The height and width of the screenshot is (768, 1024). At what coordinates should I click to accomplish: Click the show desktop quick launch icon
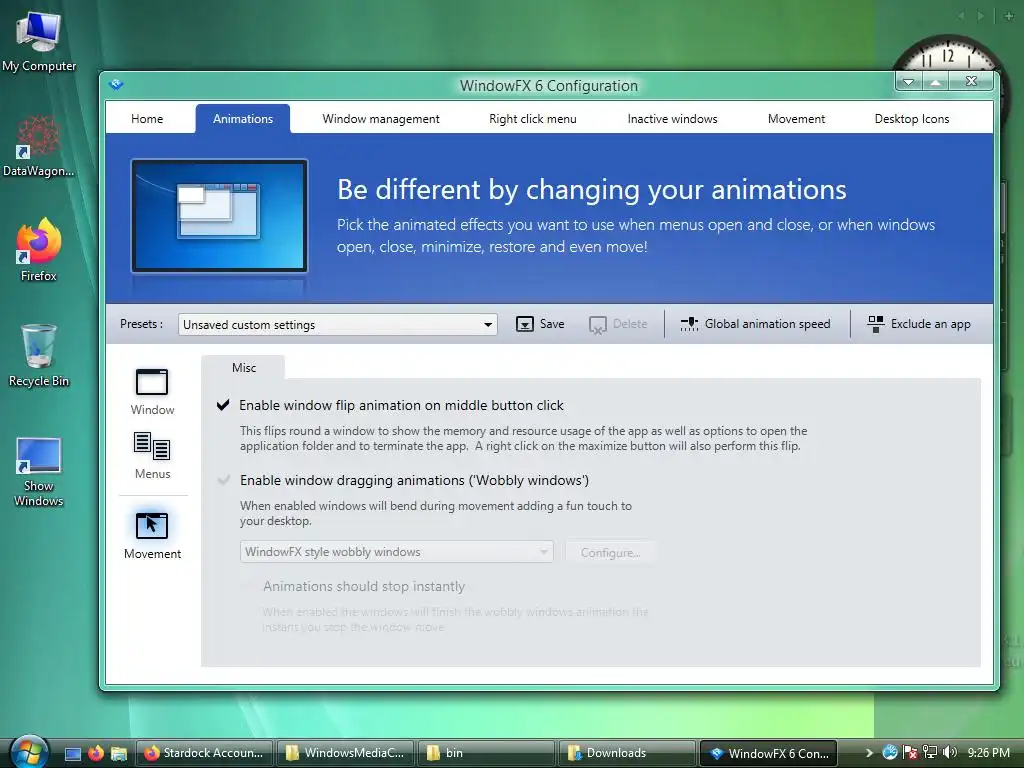[73, 754]
